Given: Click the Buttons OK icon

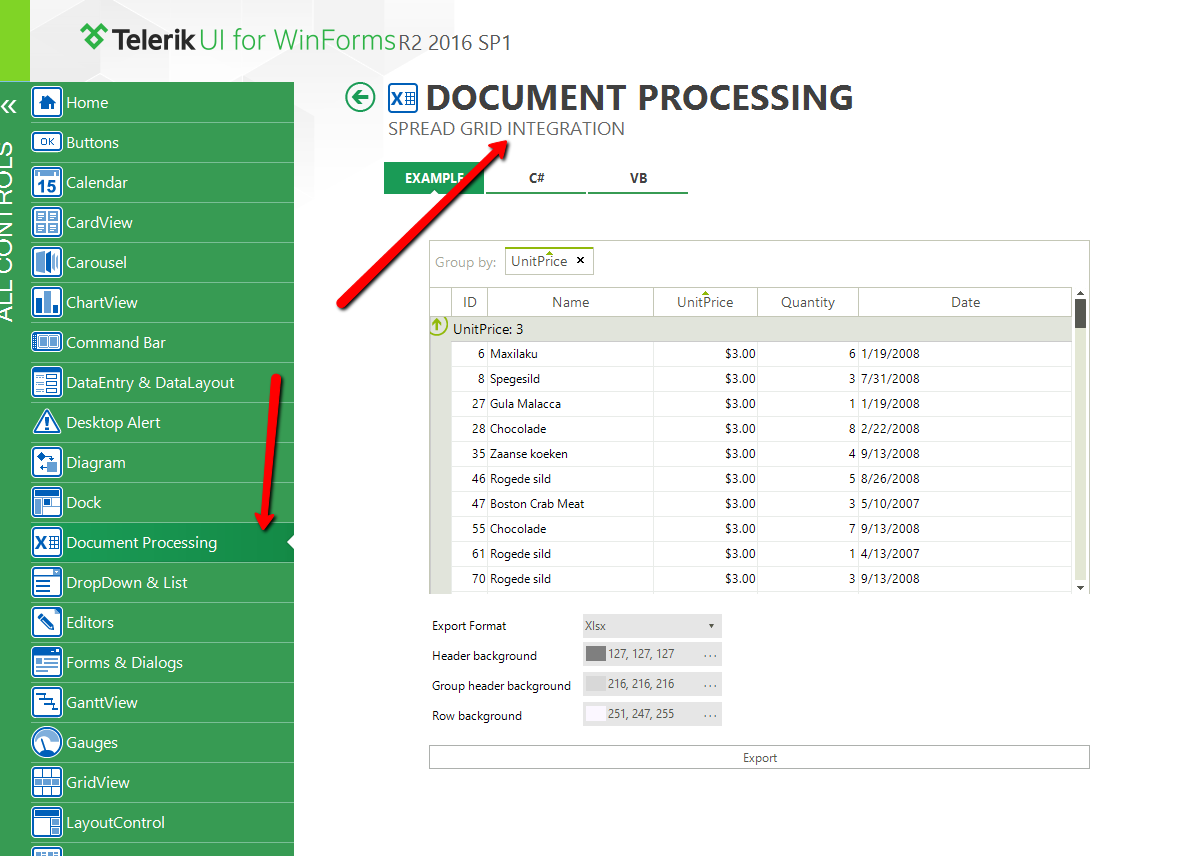Looking at the screenshot, I should [47, 142].
